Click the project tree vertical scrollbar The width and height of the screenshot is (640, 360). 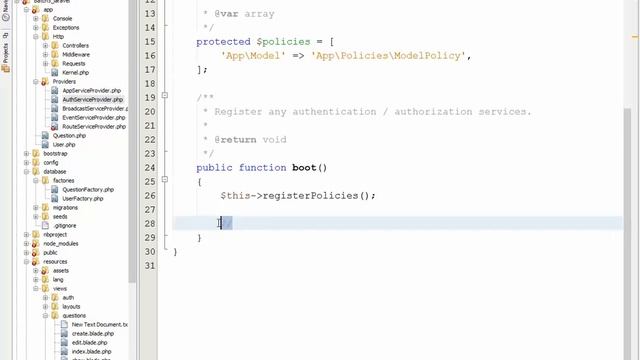click(x=132, y=141)
